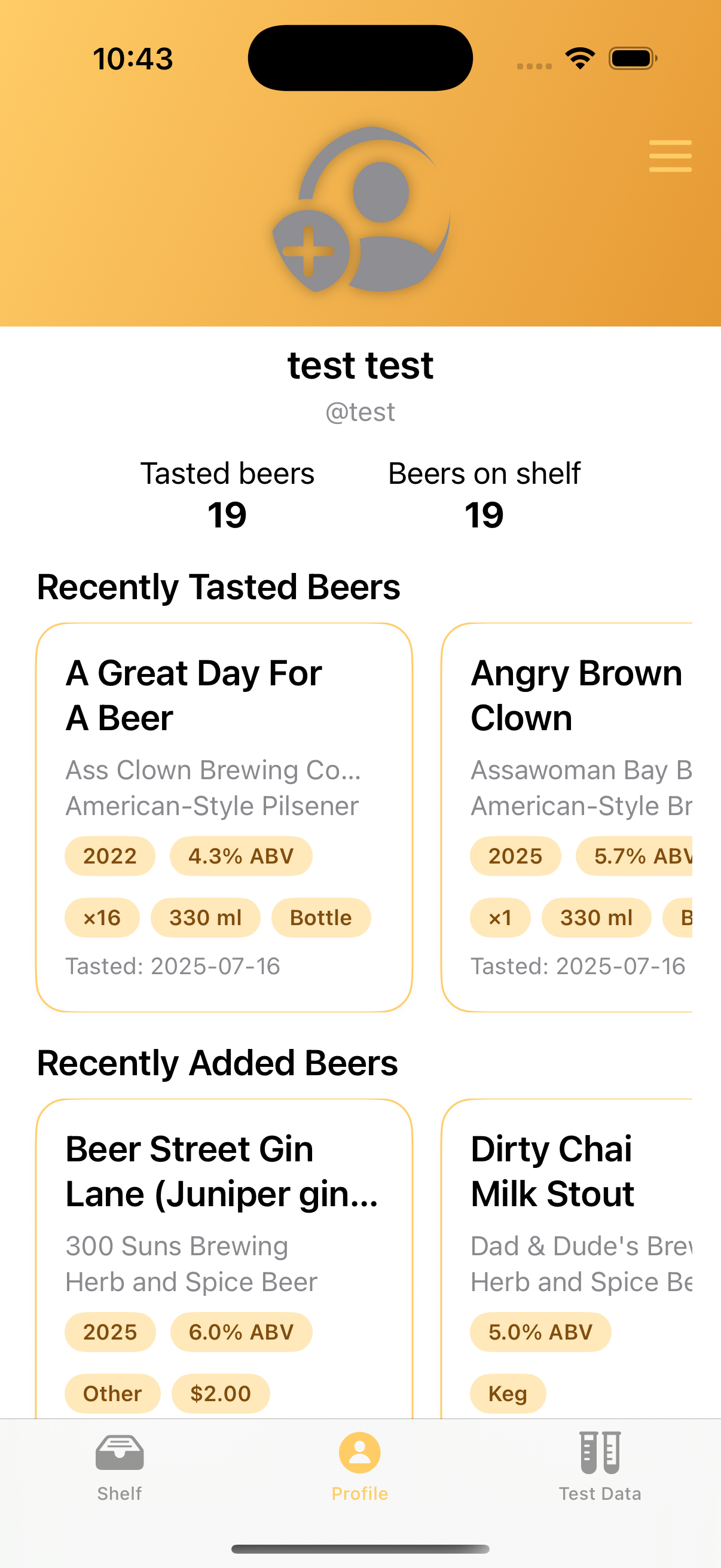Tap the $2.00 price tag

[x=220, y=1393]
